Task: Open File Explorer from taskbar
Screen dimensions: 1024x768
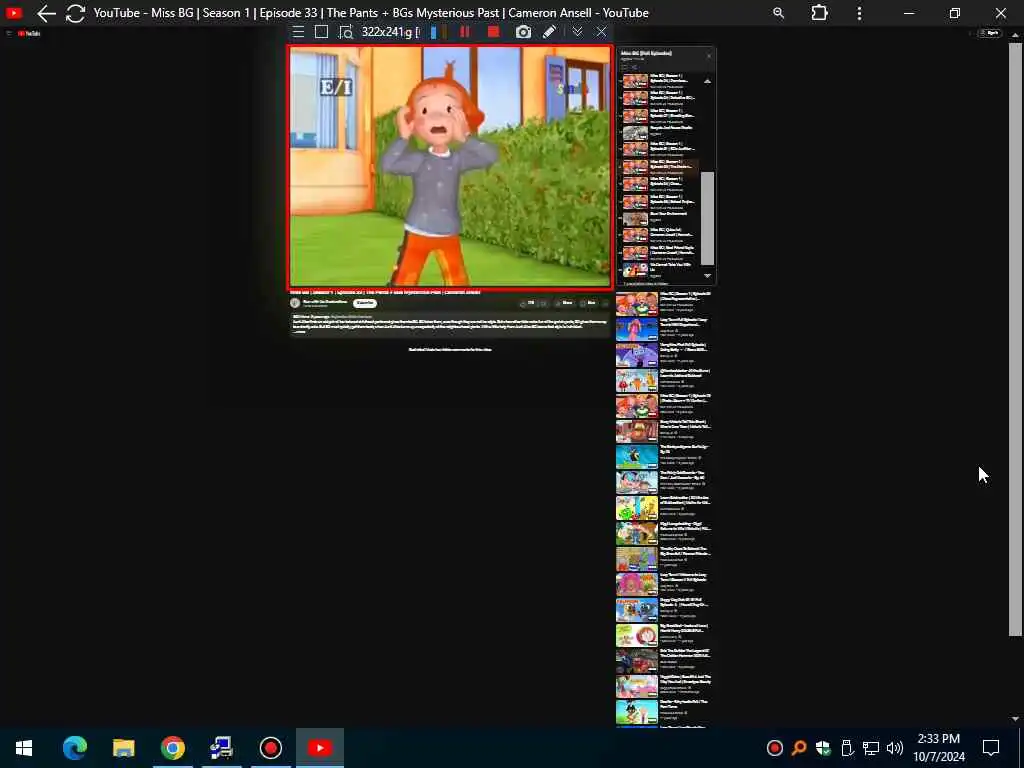Action: pyautogui.click(x=123, y=748)
